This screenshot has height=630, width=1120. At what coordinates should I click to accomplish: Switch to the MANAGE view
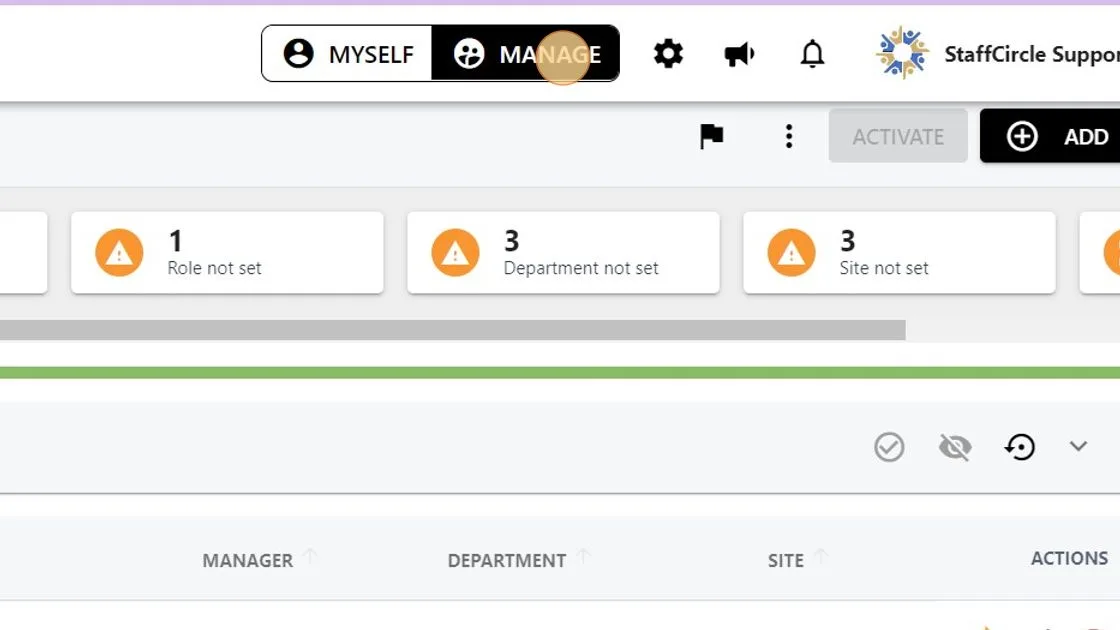coord(526,54)
